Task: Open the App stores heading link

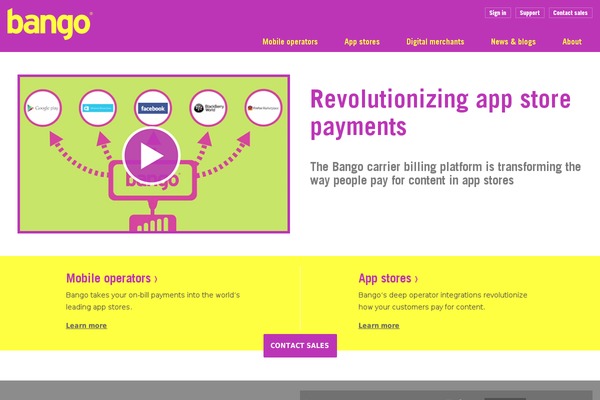Action: pyautogui.click(x=388, y=279)
